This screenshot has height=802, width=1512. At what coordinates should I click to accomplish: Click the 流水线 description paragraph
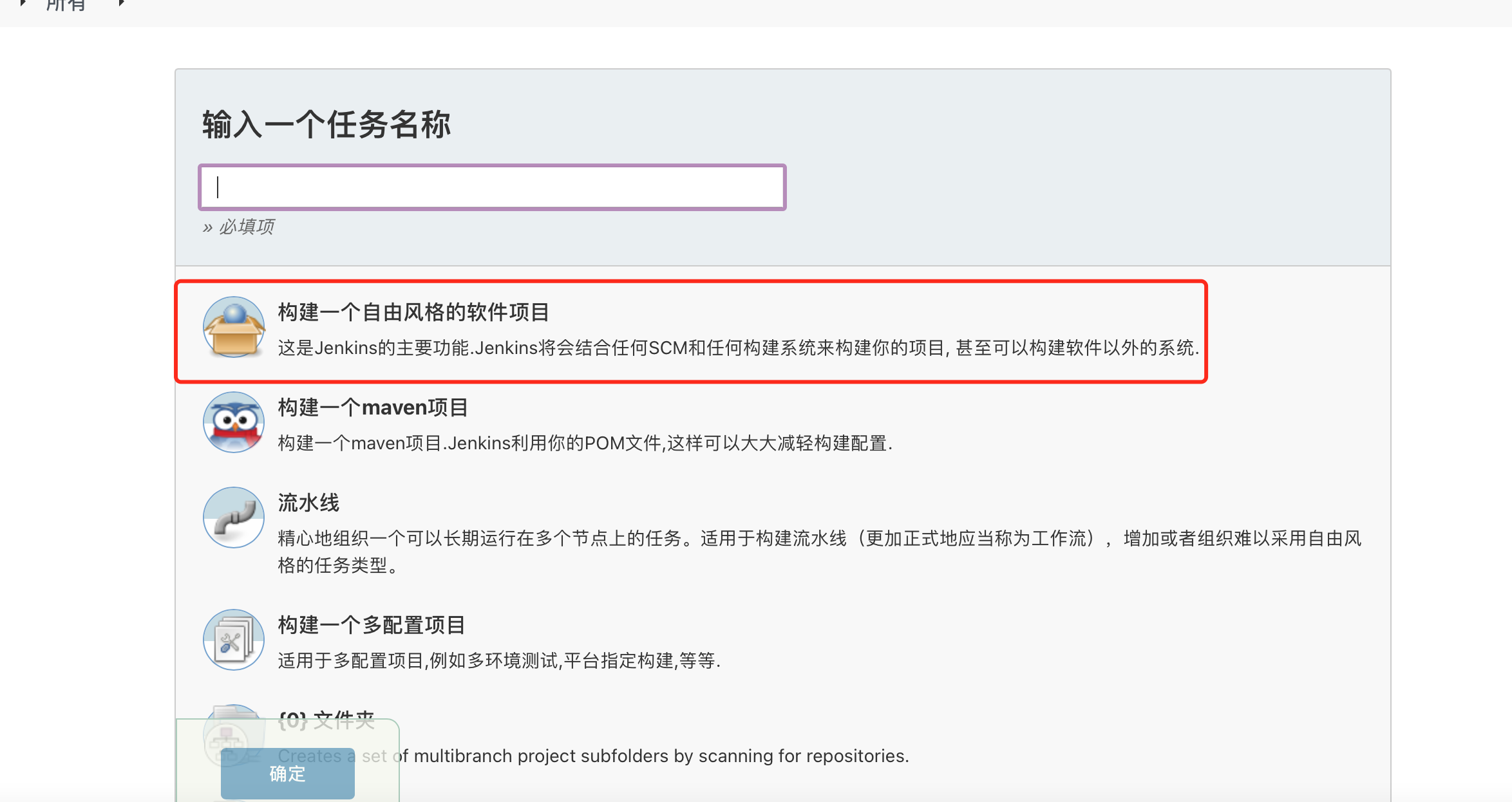(x=819, y=539)
